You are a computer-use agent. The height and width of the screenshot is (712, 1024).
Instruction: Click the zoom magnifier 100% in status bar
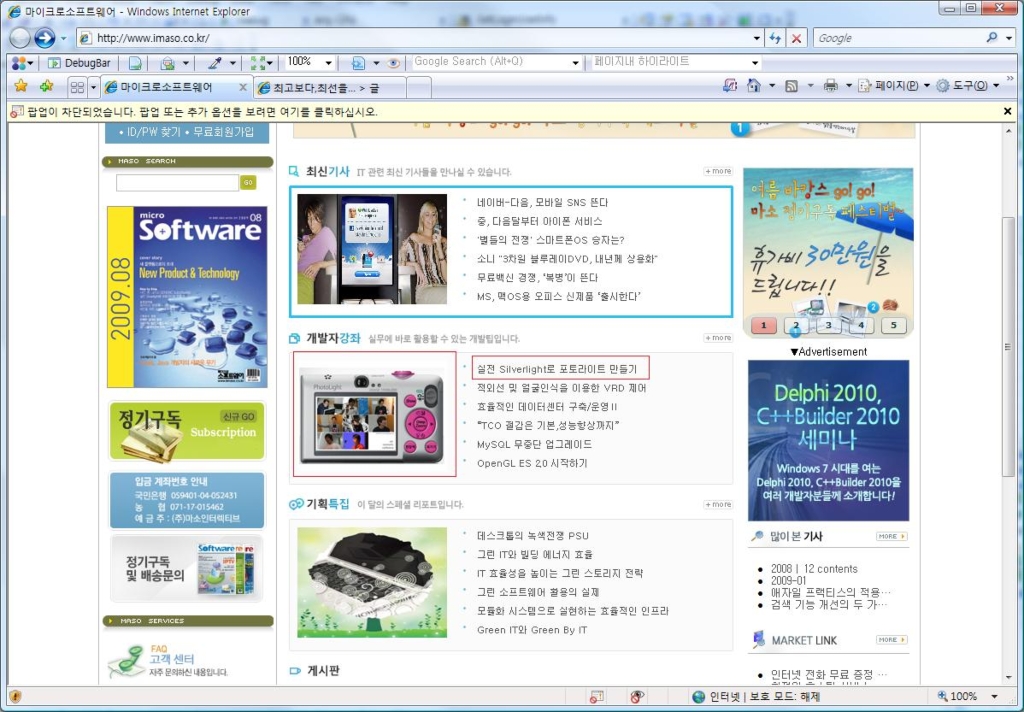coord(957,696)
